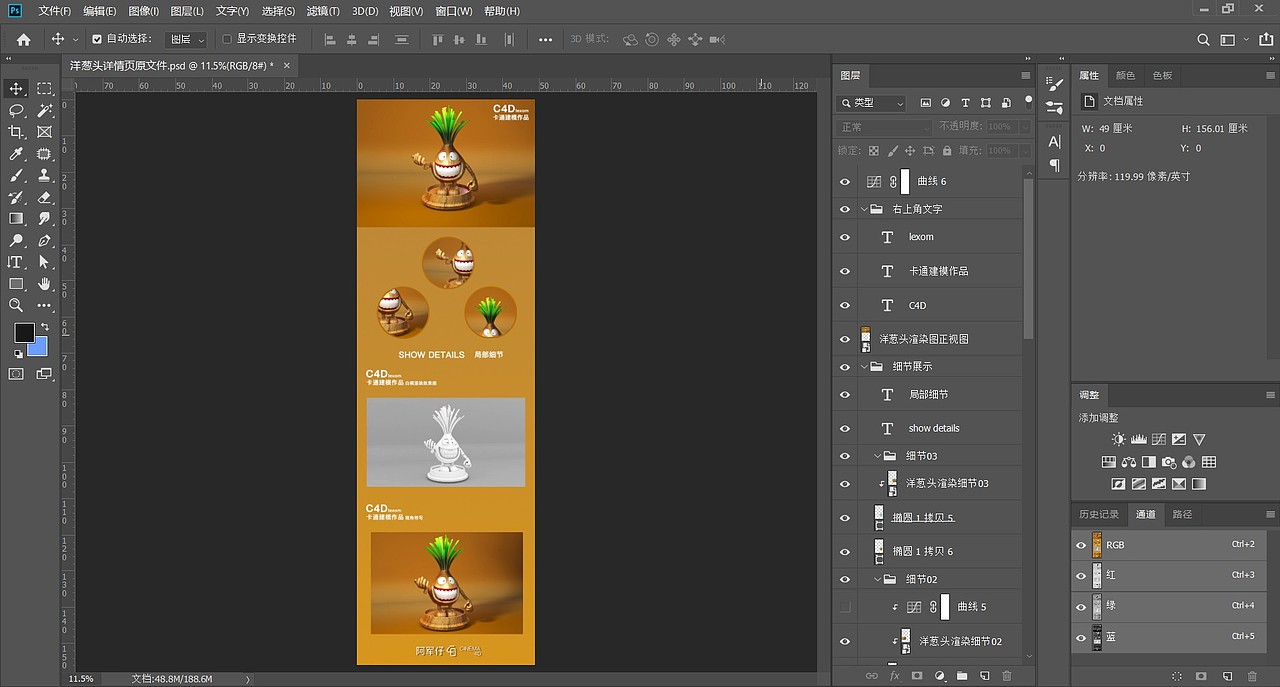Image resolution: width=1280 pixels, height=687 pixels.
Task: Toggle the layer filter on/off switch
Action: tap(1028, 101)
